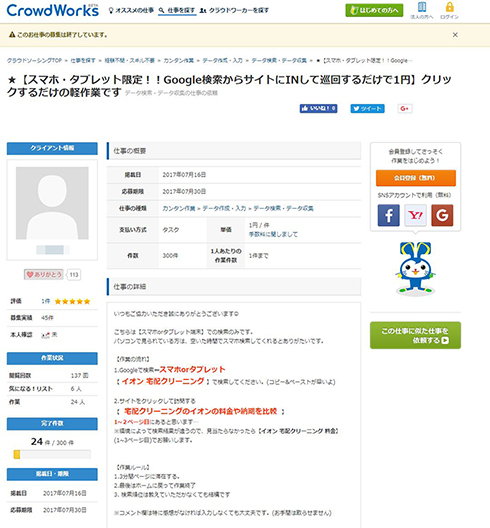Open データ検索・データ収集 breadcrumb link
Viewport: 490px width, 528px height.
[279, 61]
